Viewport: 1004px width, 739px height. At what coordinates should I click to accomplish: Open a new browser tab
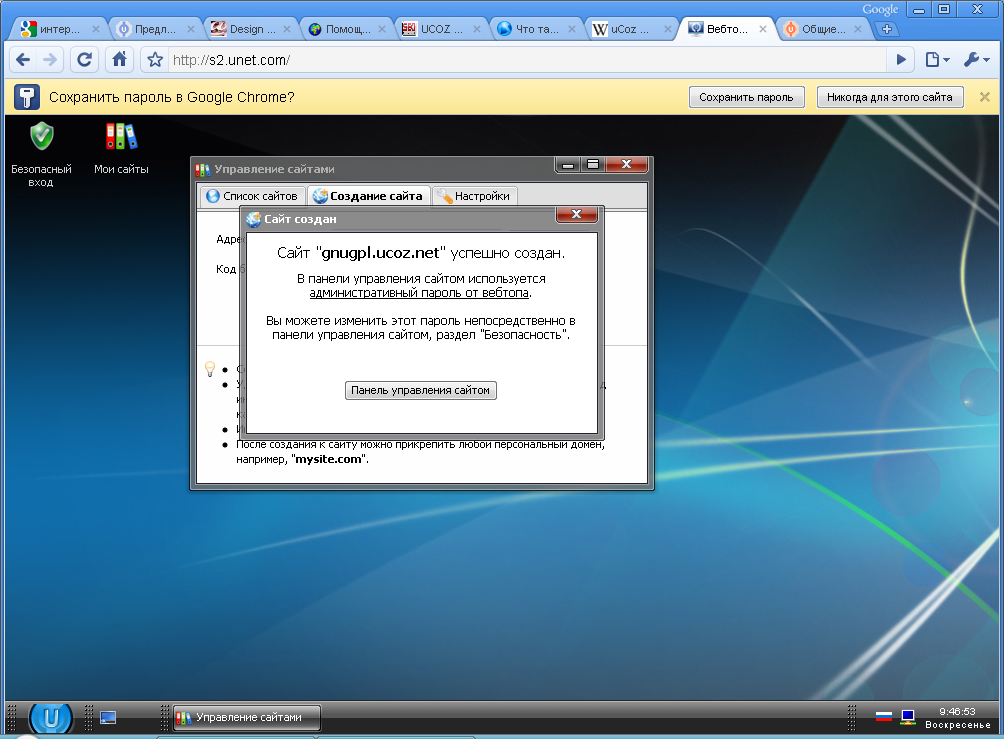887,29
